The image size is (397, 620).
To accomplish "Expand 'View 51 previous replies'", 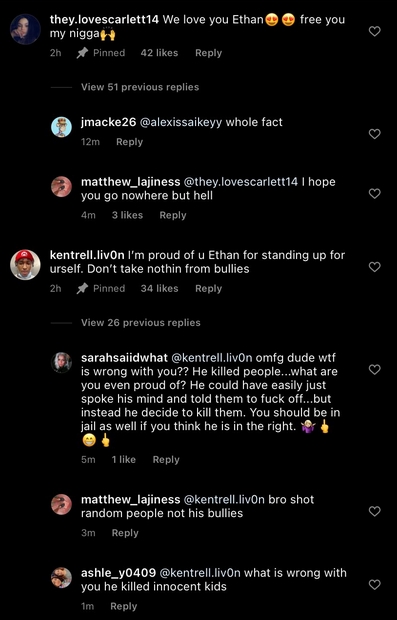I will point(140,87).
